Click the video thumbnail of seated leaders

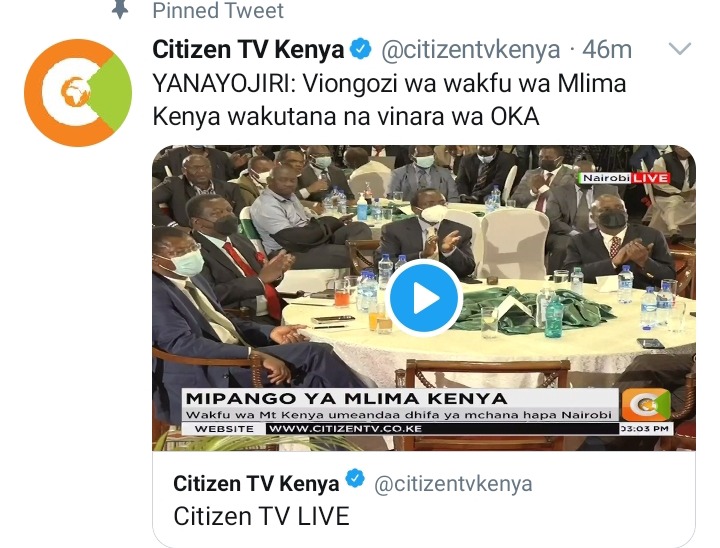(424, 298)
